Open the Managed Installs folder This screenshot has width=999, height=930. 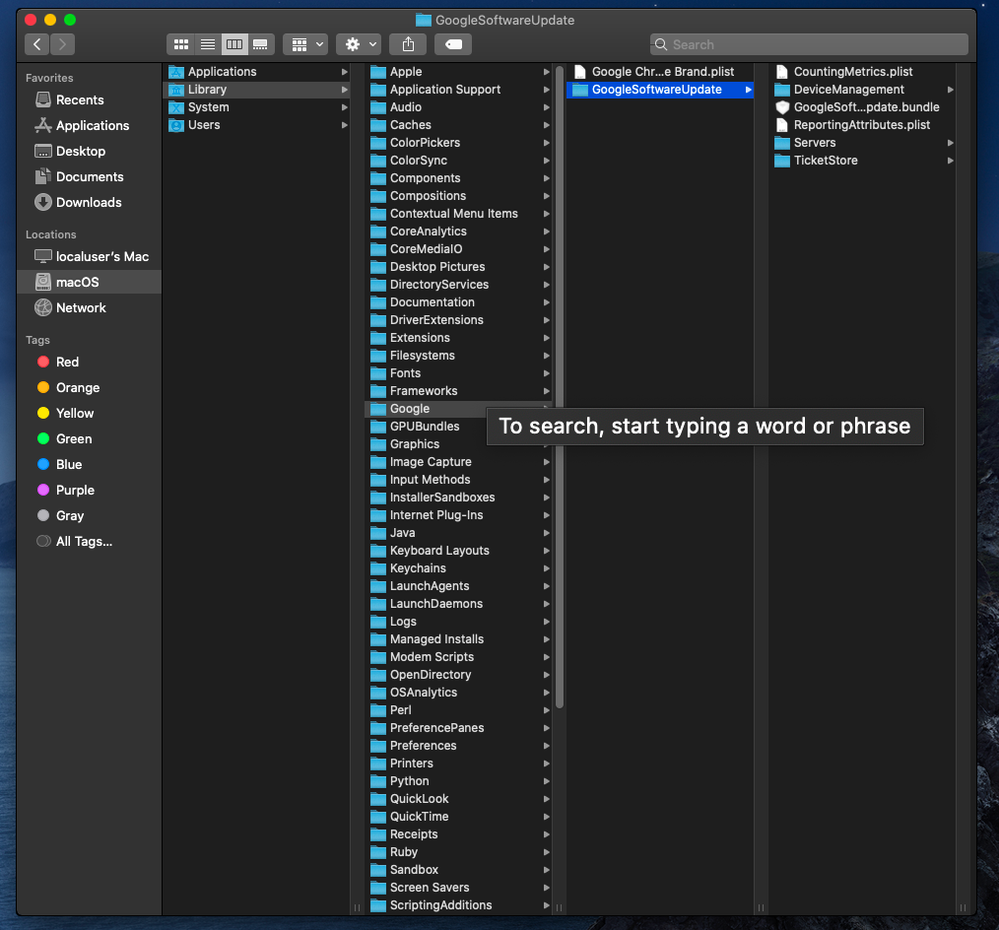point(459,640)
